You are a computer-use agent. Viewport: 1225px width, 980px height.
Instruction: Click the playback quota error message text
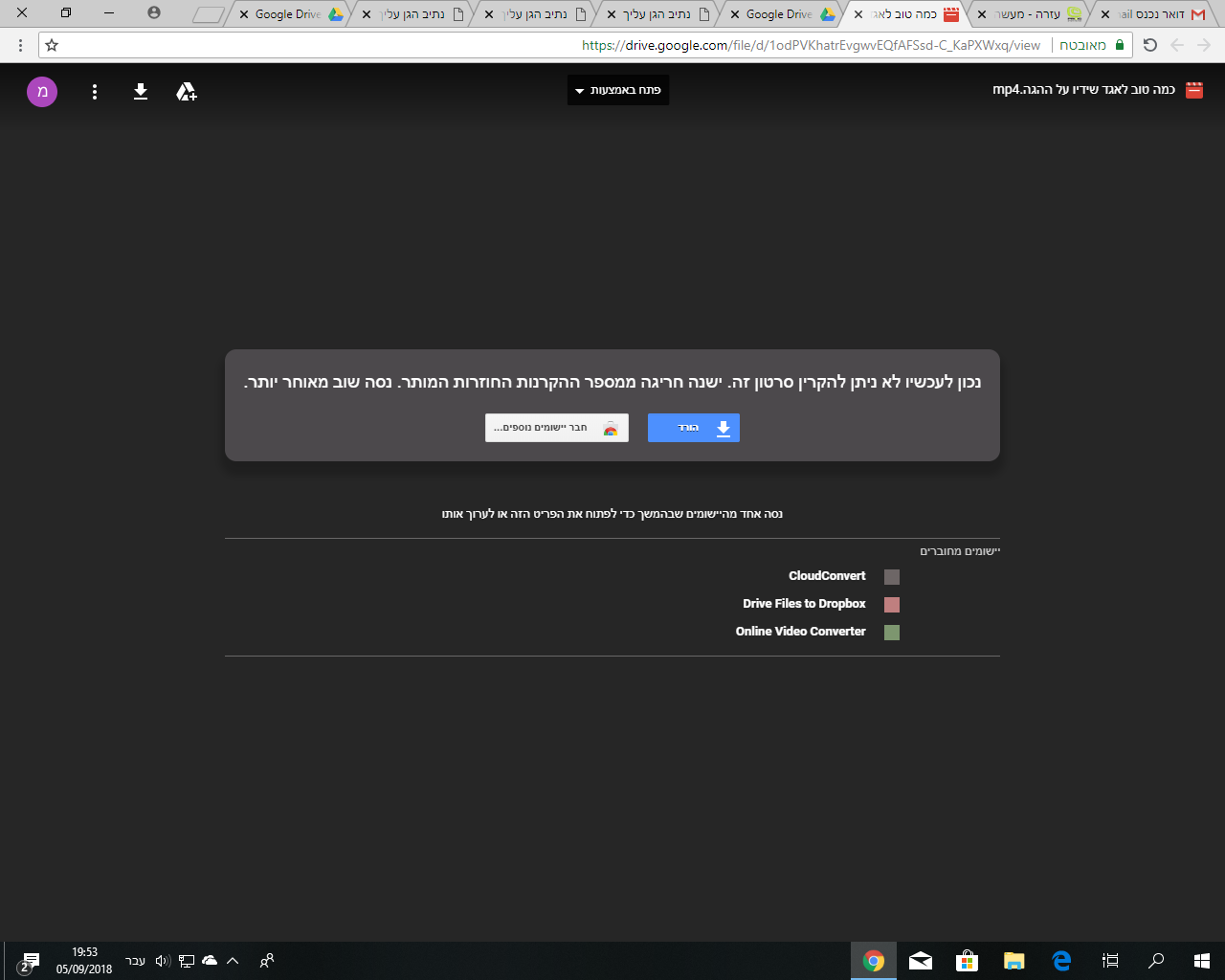[612, 382]
